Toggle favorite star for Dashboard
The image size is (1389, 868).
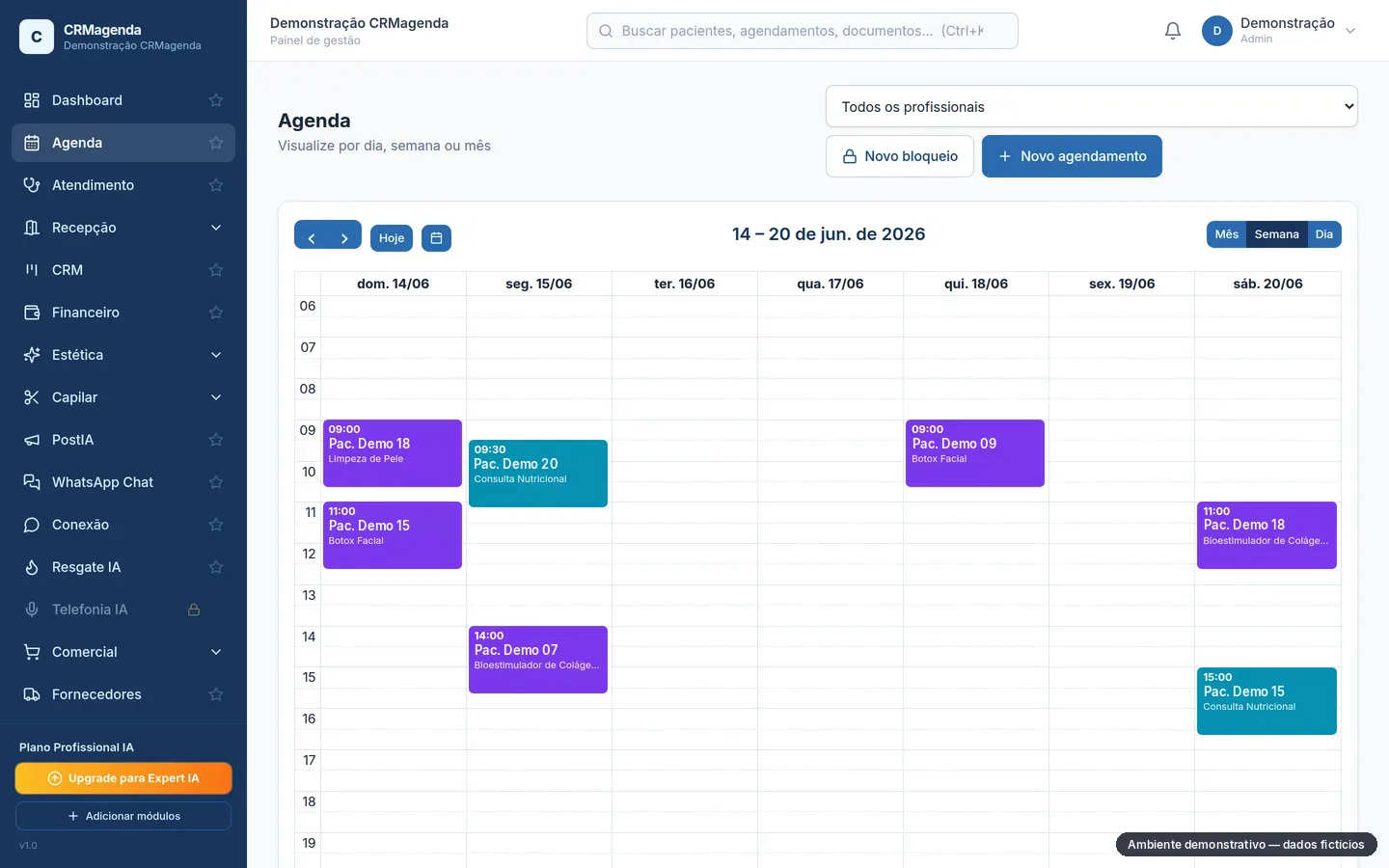coord(216,100)
